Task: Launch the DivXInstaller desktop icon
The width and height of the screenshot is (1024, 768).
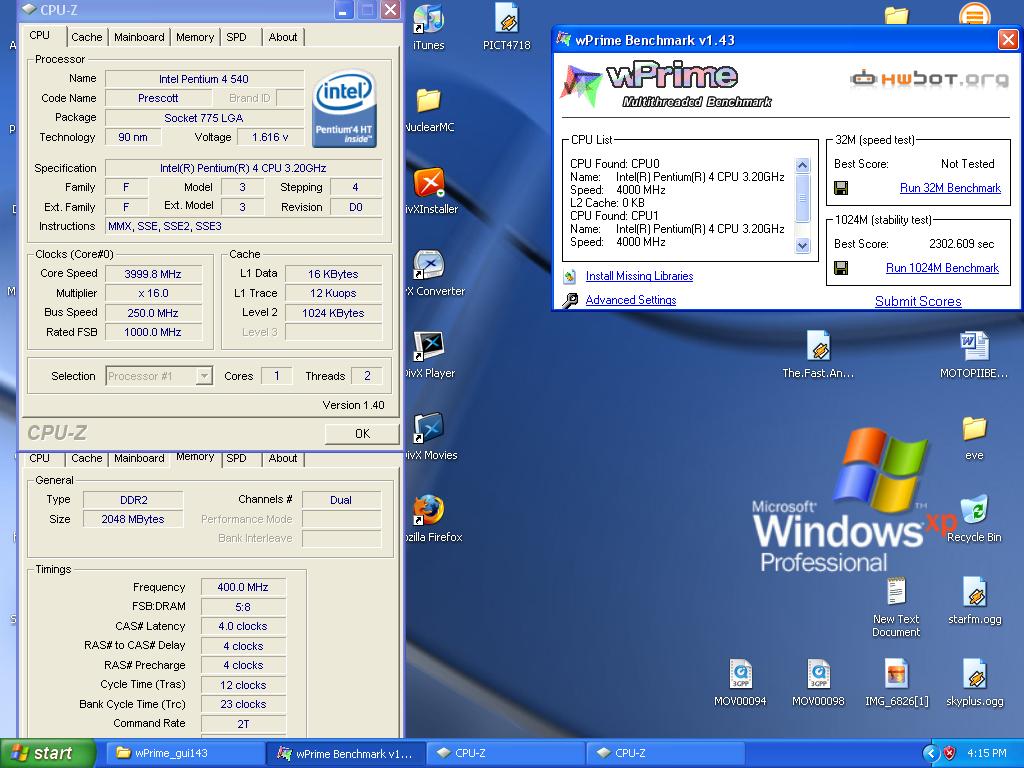Action: 428,184
